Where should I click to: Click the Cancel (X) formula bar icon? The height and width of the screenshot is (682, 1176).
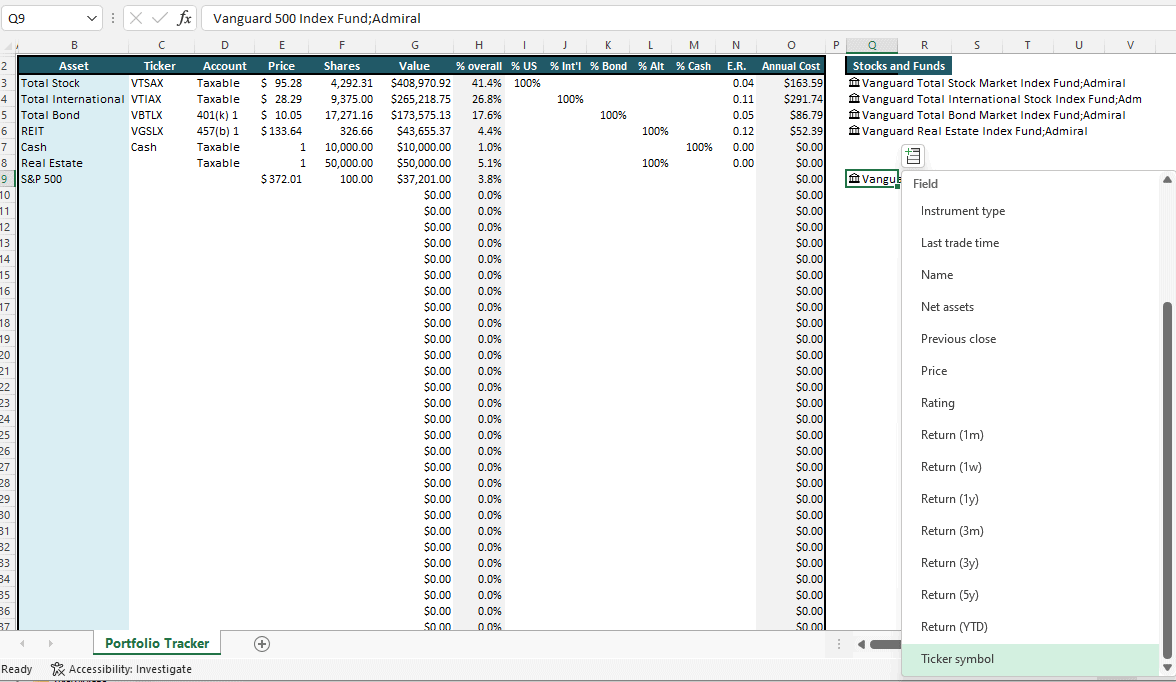(136, 18)
